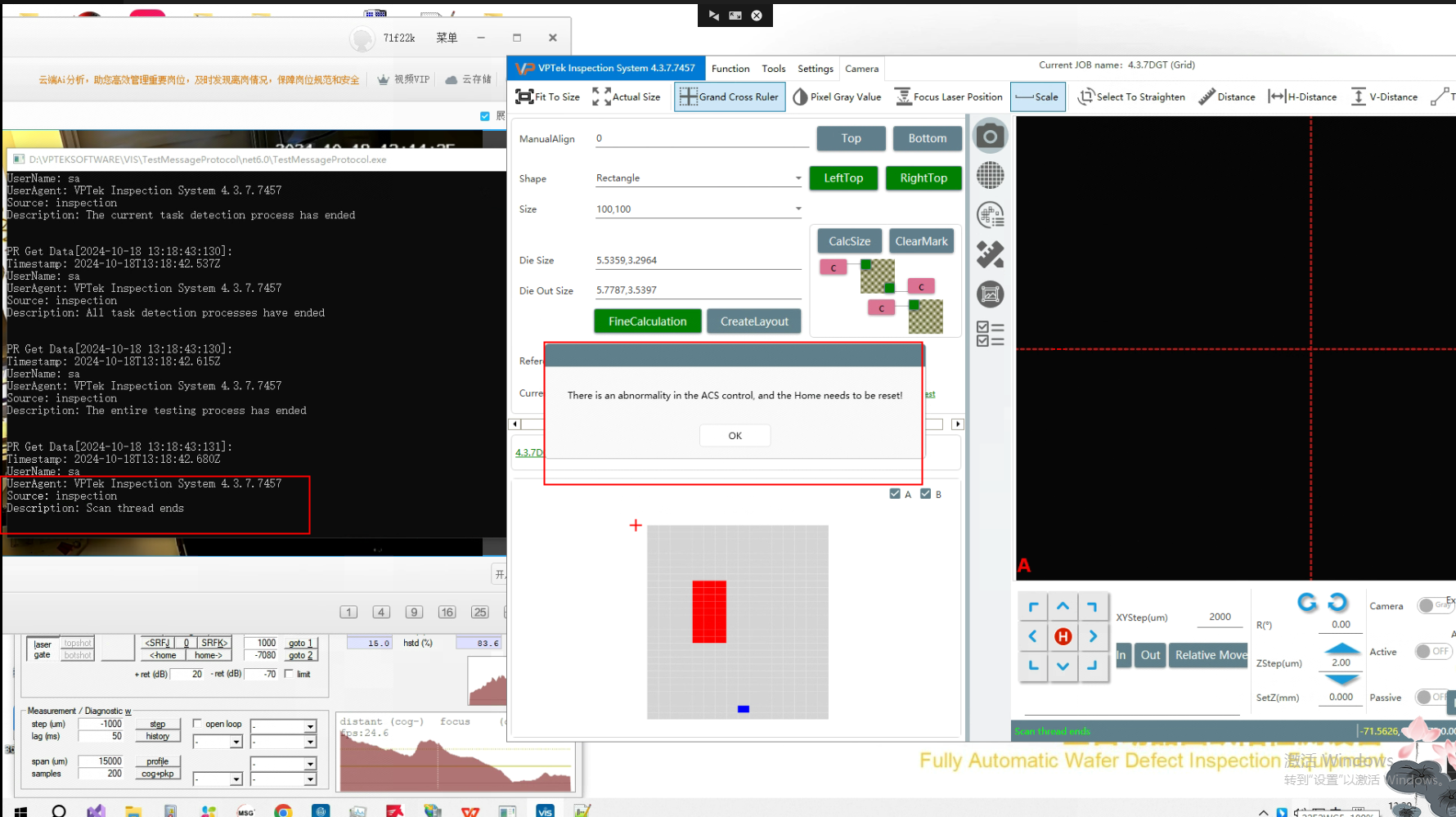Click the blue Z step up triangle
The width and height of the screenshot is (1456, 817).
click(1341, 648)
